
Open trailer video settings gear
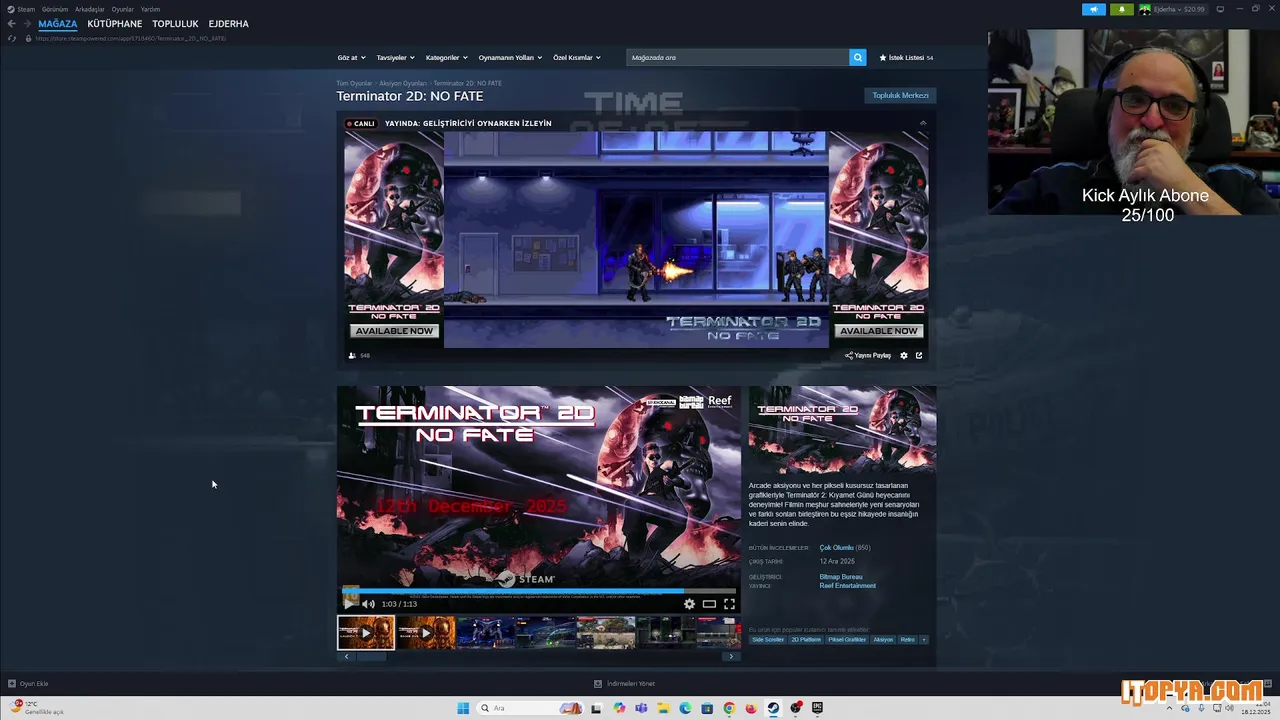coord(689,604)
